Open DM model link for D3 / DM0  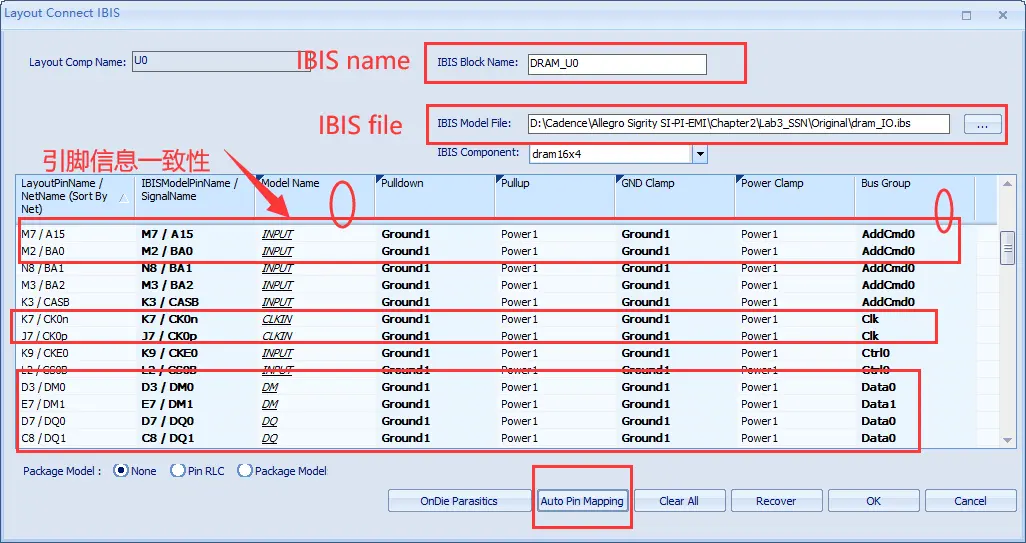270,387
